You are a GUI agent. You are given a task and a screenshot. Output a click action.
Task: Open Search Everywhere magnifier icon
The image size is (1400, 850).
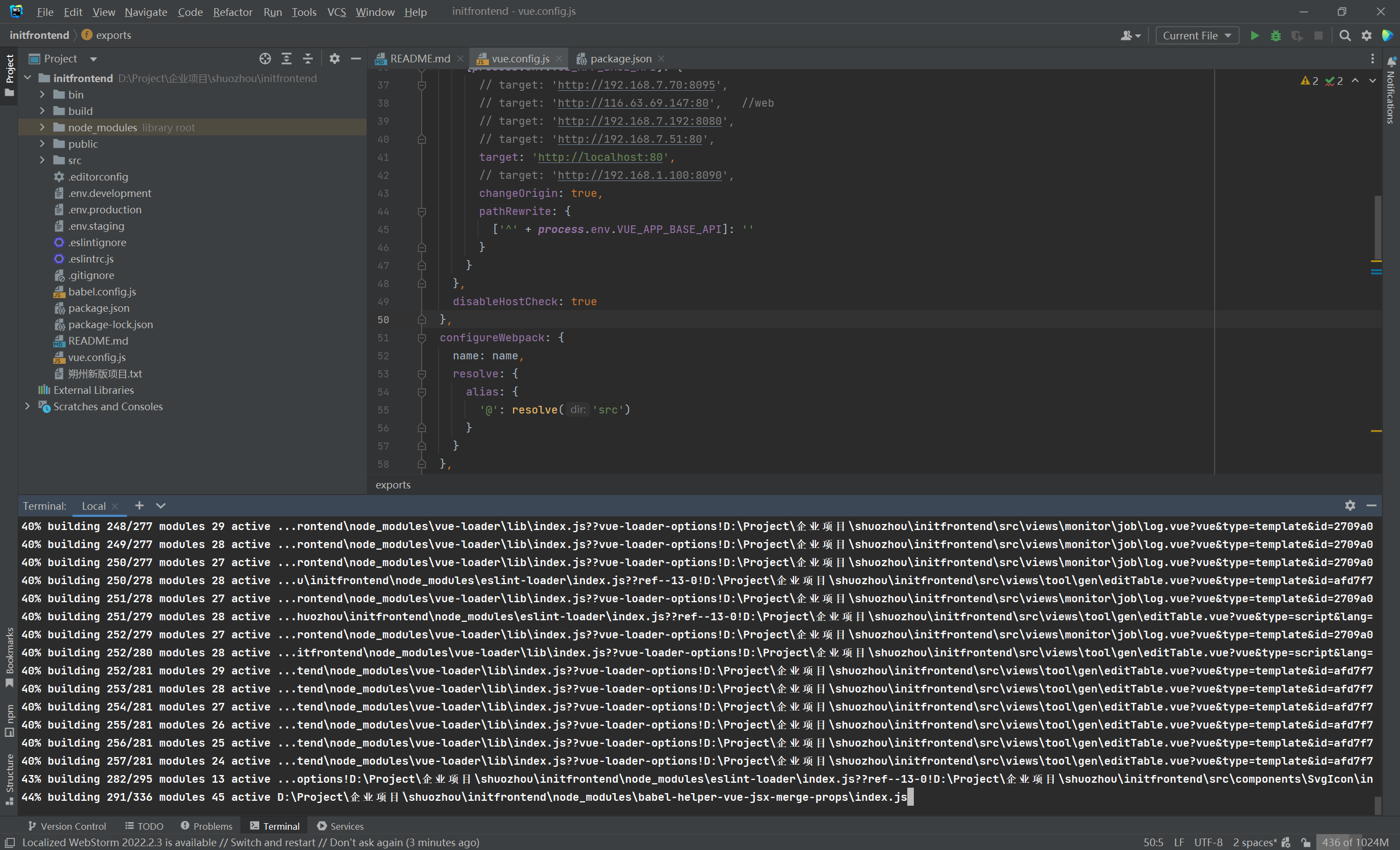1345,36
